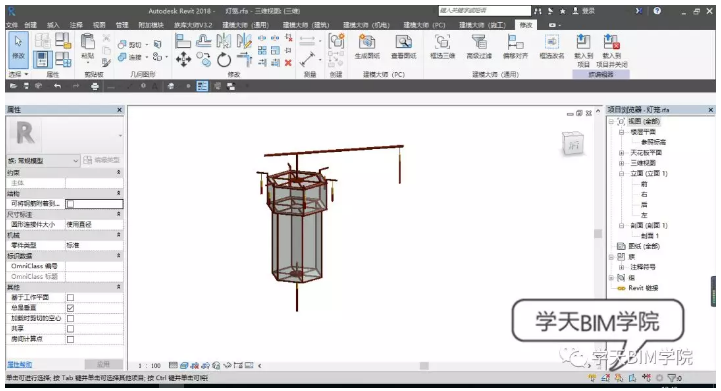Open the 高级过滤 filter tool
This screenshot has height=391, width=721.
coord(479,47)
